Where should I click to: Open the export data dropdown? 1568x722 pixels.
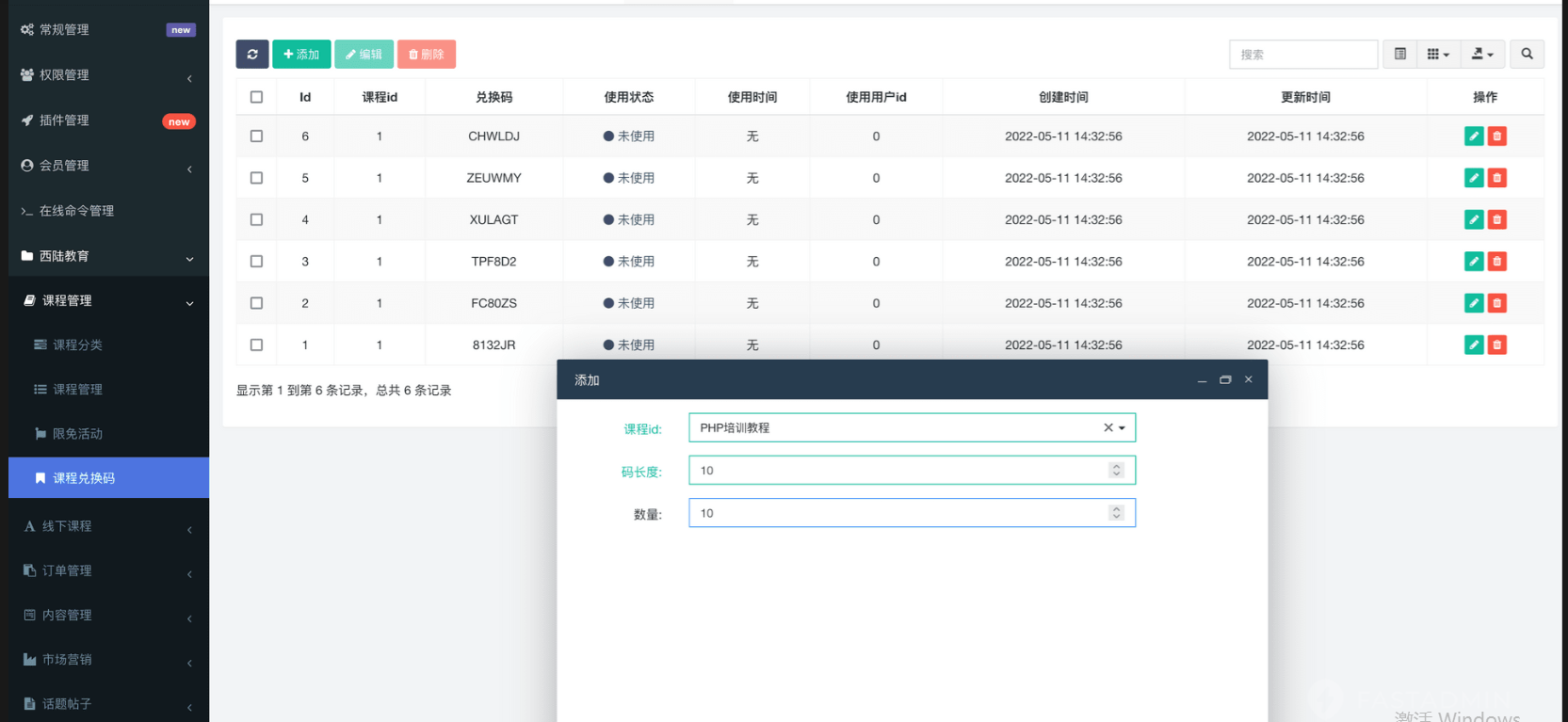(1482, 55)
